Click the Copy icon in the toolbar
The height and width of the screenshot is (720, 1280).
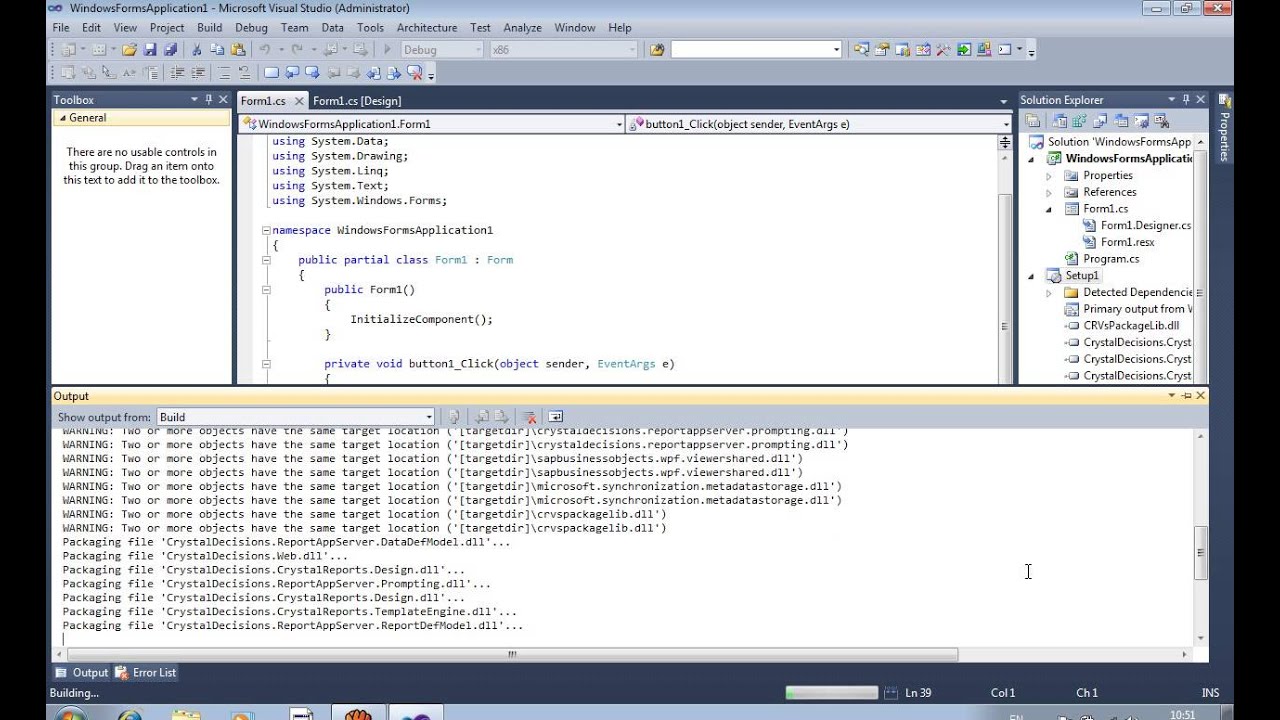tap(217, 49)
